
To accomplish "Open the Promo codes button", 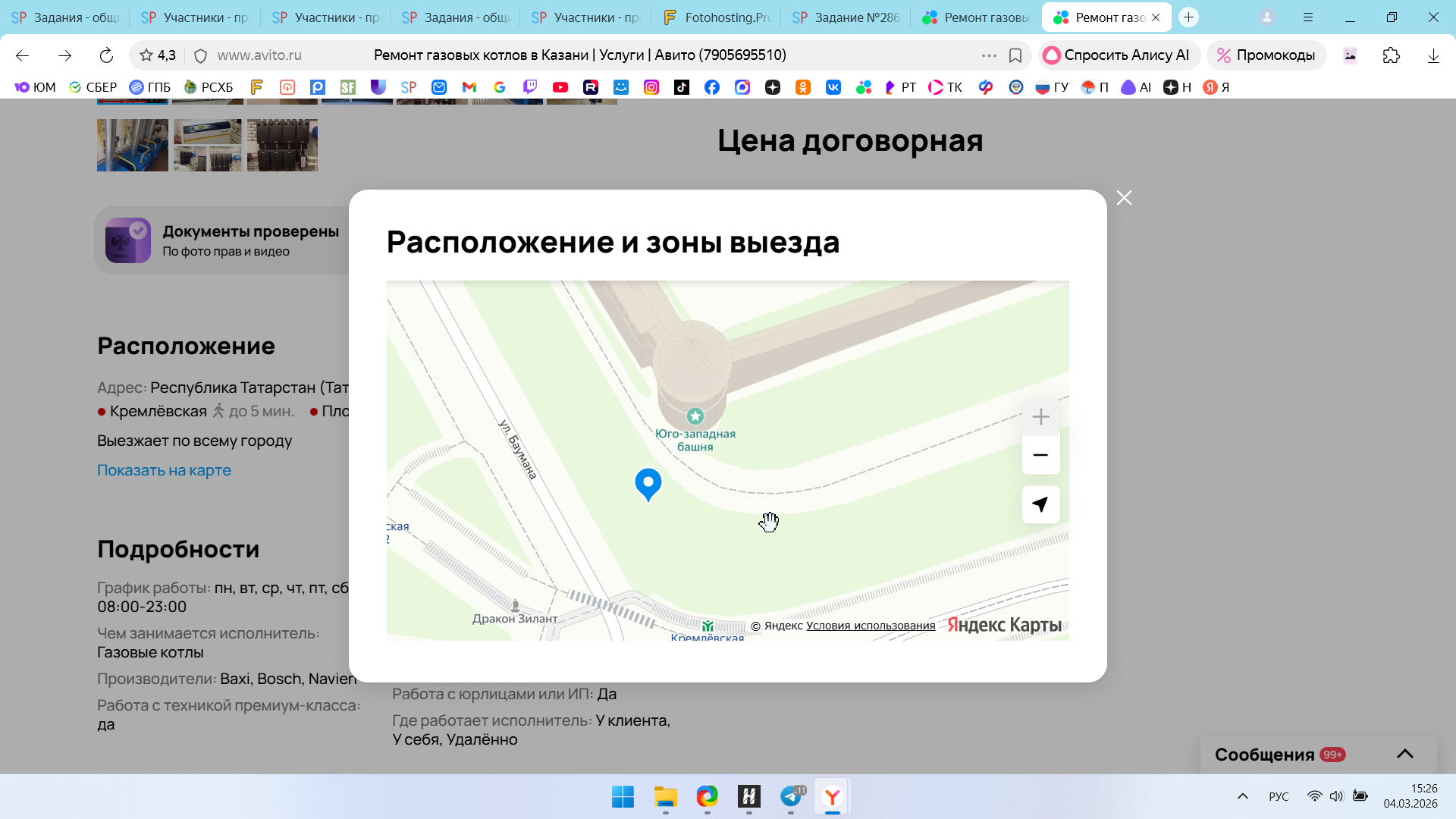I will pos(1266,55).
